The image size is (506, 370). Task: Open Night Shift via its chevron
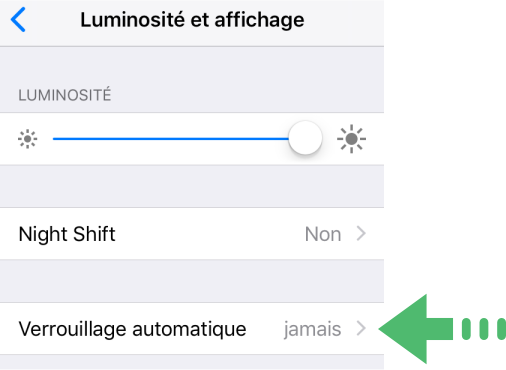click(x=361, y=234)
